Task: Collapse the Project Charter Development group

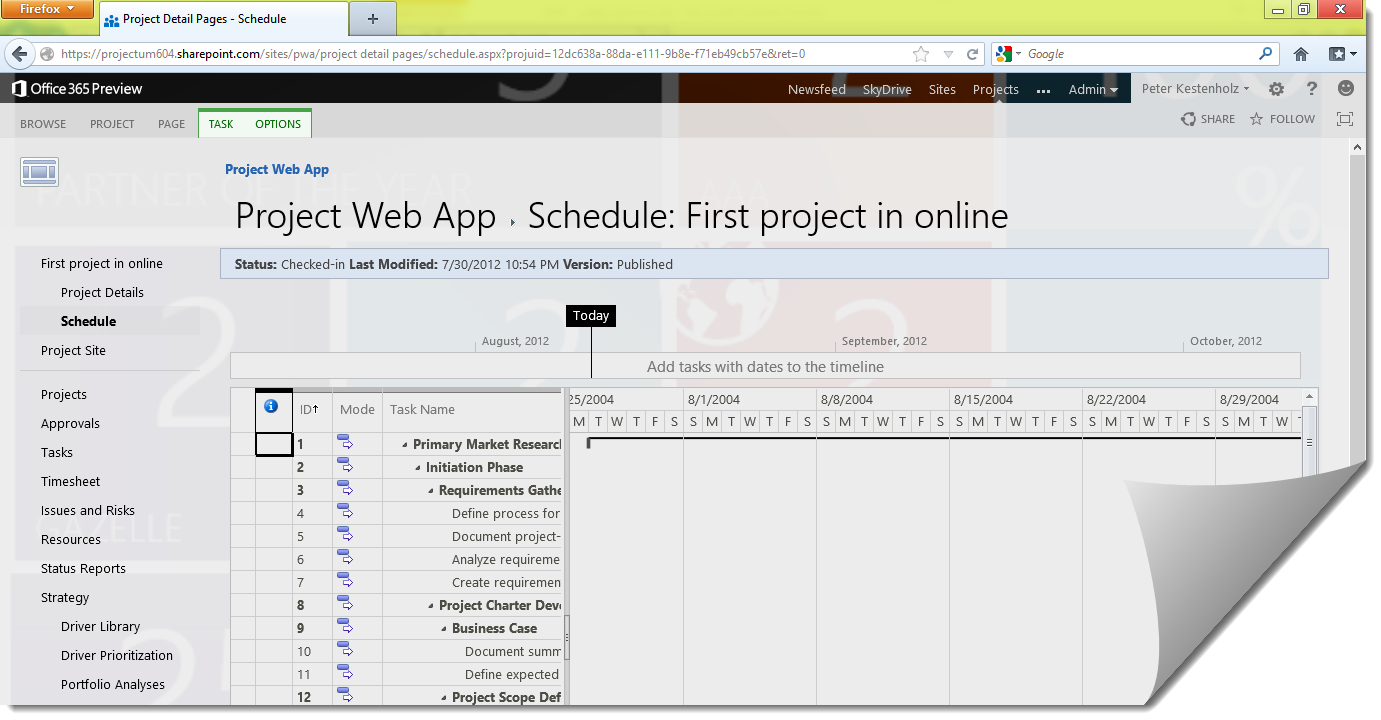Action: point(431,606)
